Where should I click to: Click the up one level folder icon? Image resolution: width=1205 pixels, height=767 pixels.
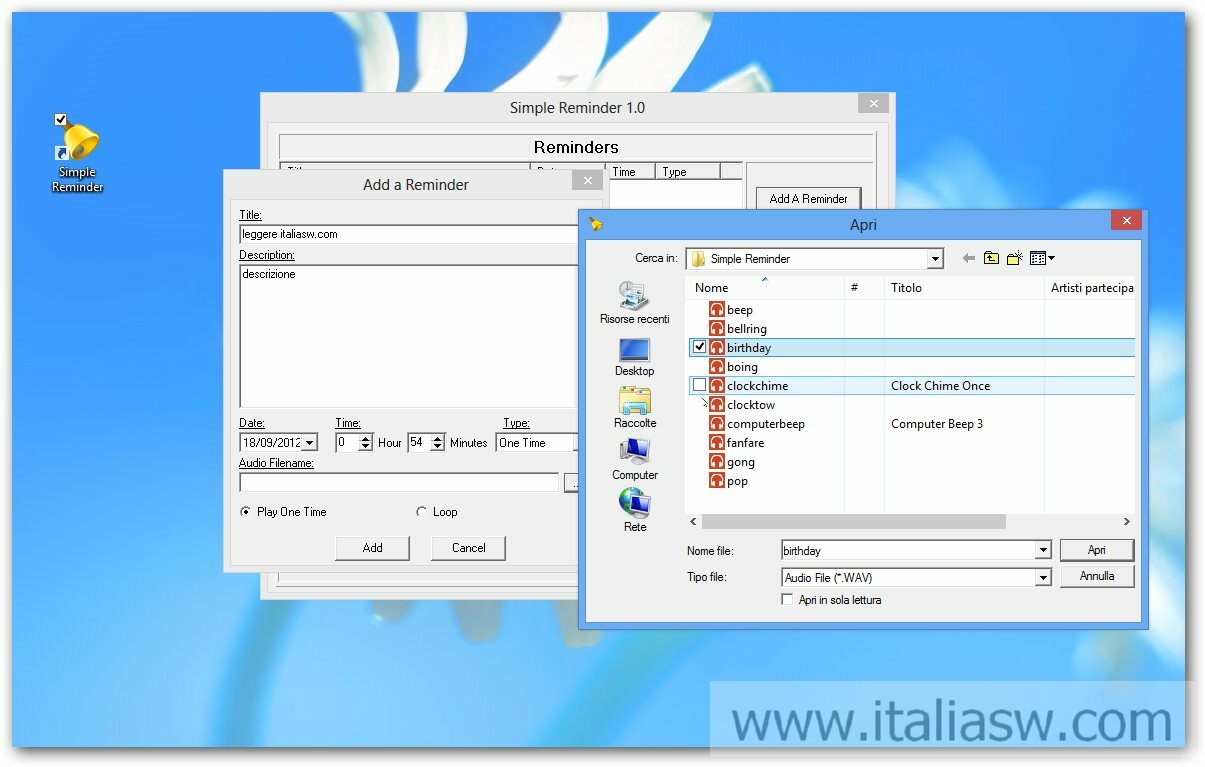(991, 258)
